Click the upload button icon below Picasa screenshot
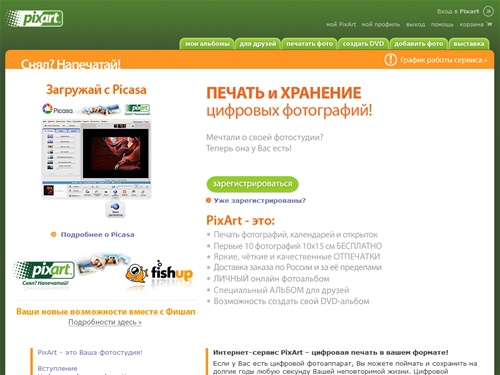500x375 pixels. (x=115, y=210)
